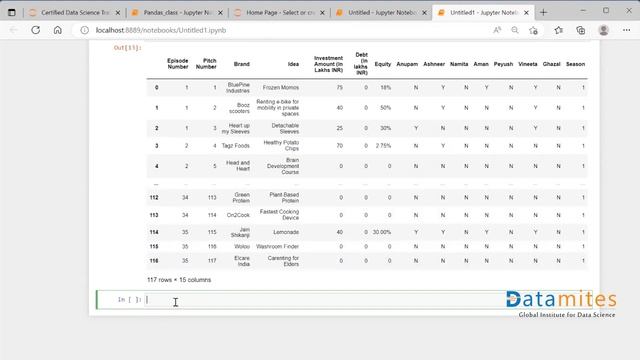Click the Brain Development Course cell
The height and width of the screenshot is (360, 640).
[283, 166]
